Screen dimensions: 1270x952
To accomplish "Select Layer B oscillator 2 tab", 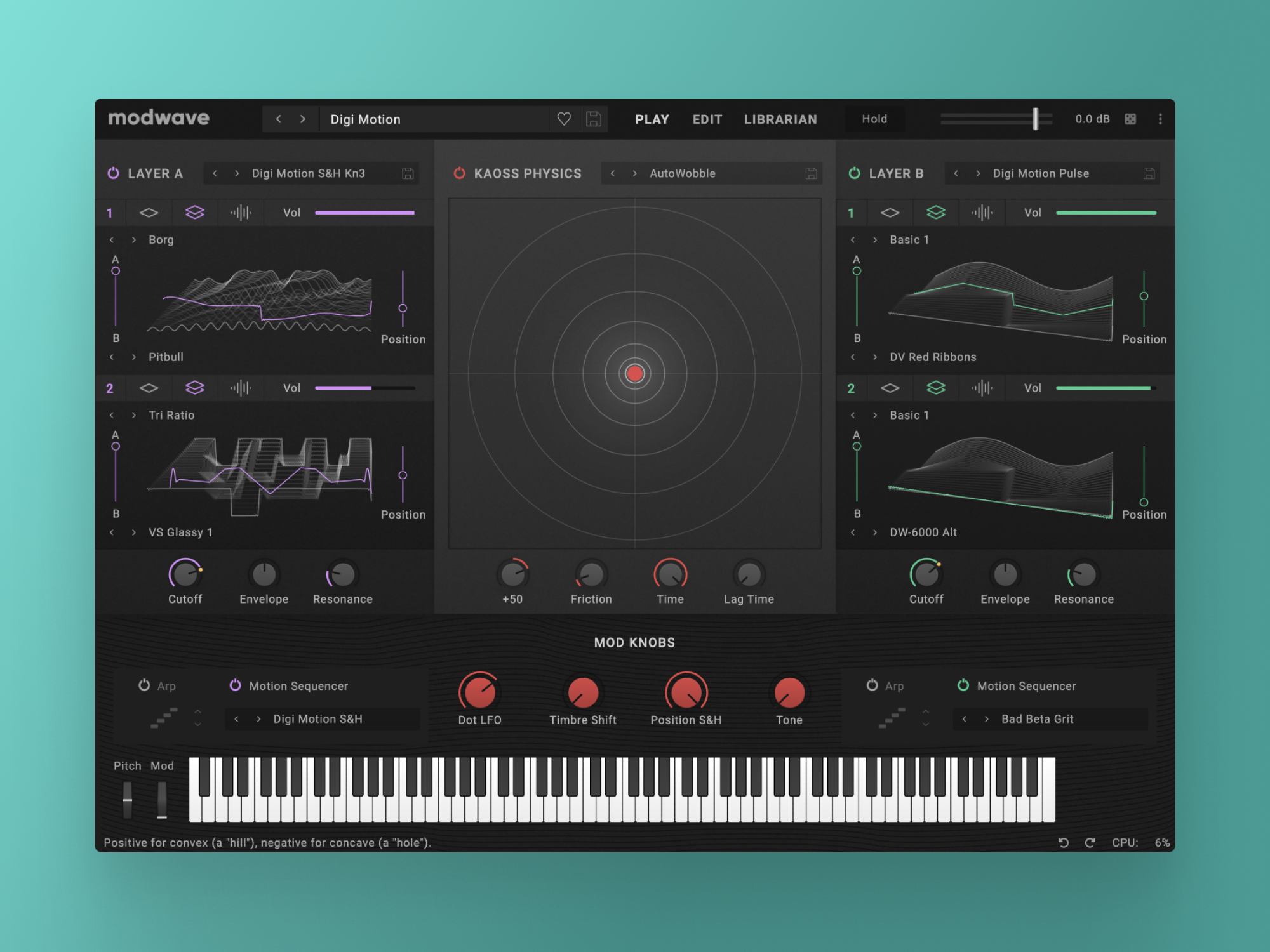I will point(851,388).
